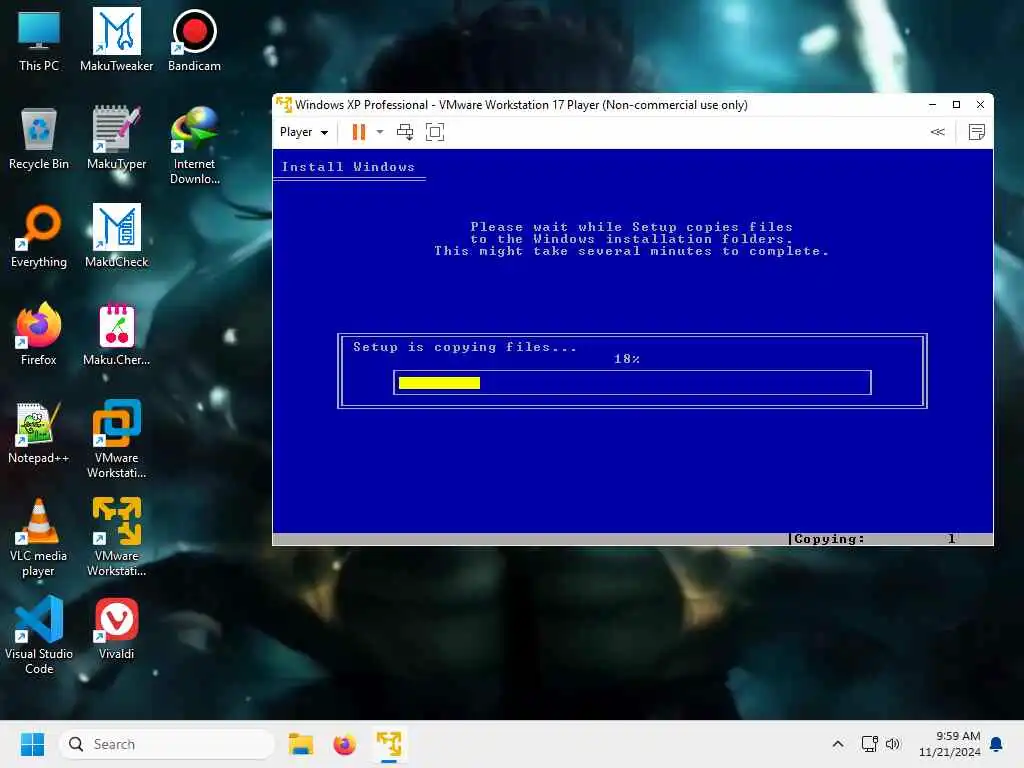Select the yellow VMware Workstation Player shortcut
Viewport: 1024px width, 768px height.
[116, 537]
